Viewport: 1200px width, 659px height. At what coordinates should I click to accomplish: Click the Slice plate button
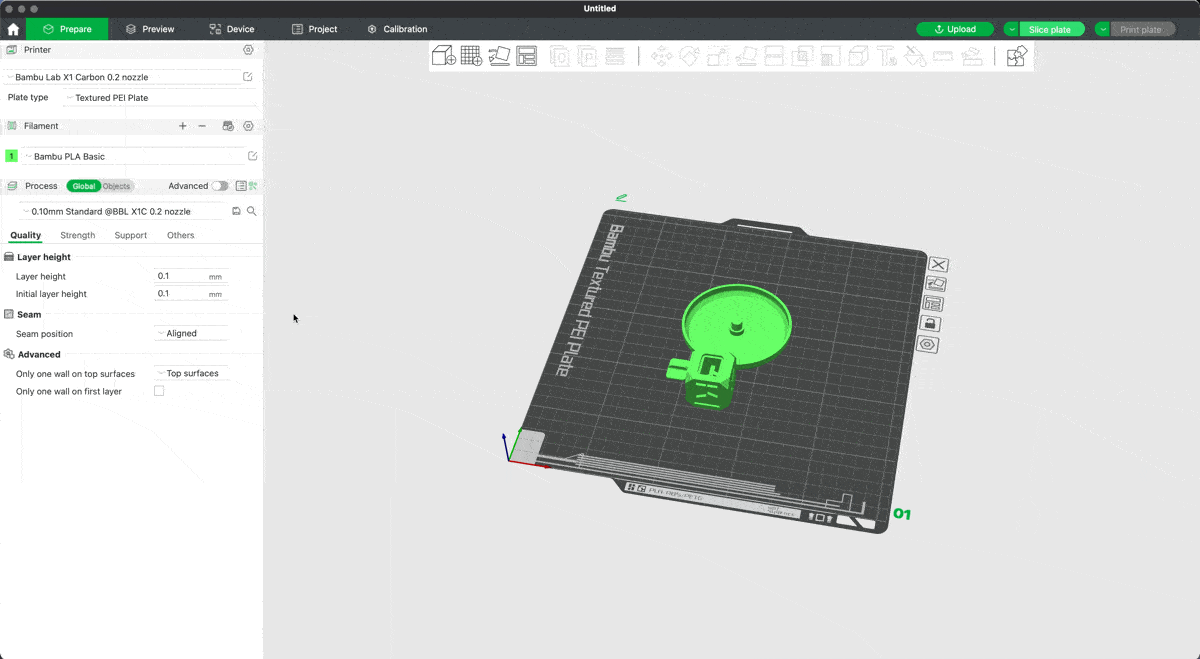coord(1049,29)
